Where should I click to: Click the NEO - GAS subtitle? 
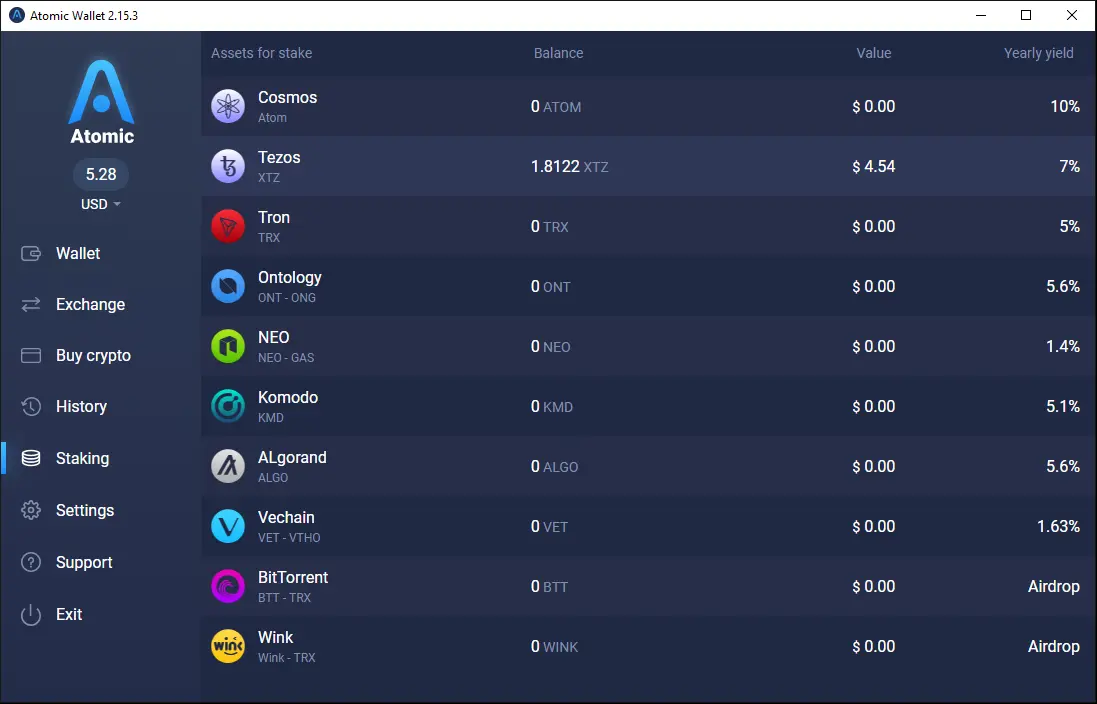[x=286, y=358]
